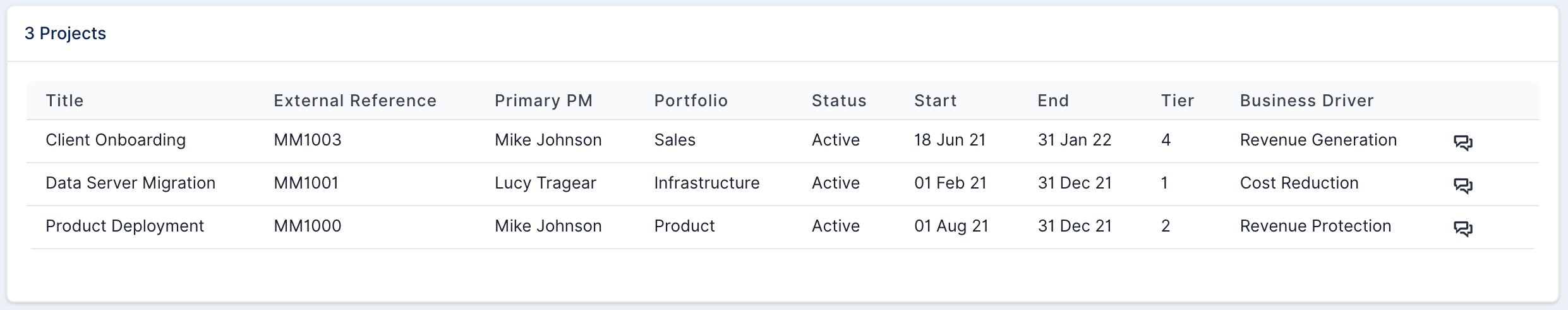Sort by Primary PM column header

(543, 101)
